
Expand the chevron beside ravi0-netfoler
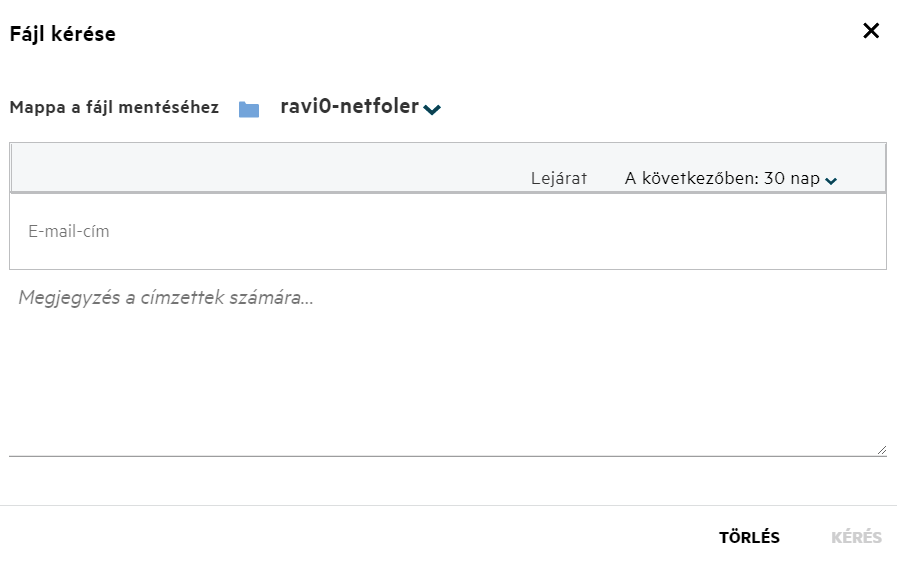point(432,109)
